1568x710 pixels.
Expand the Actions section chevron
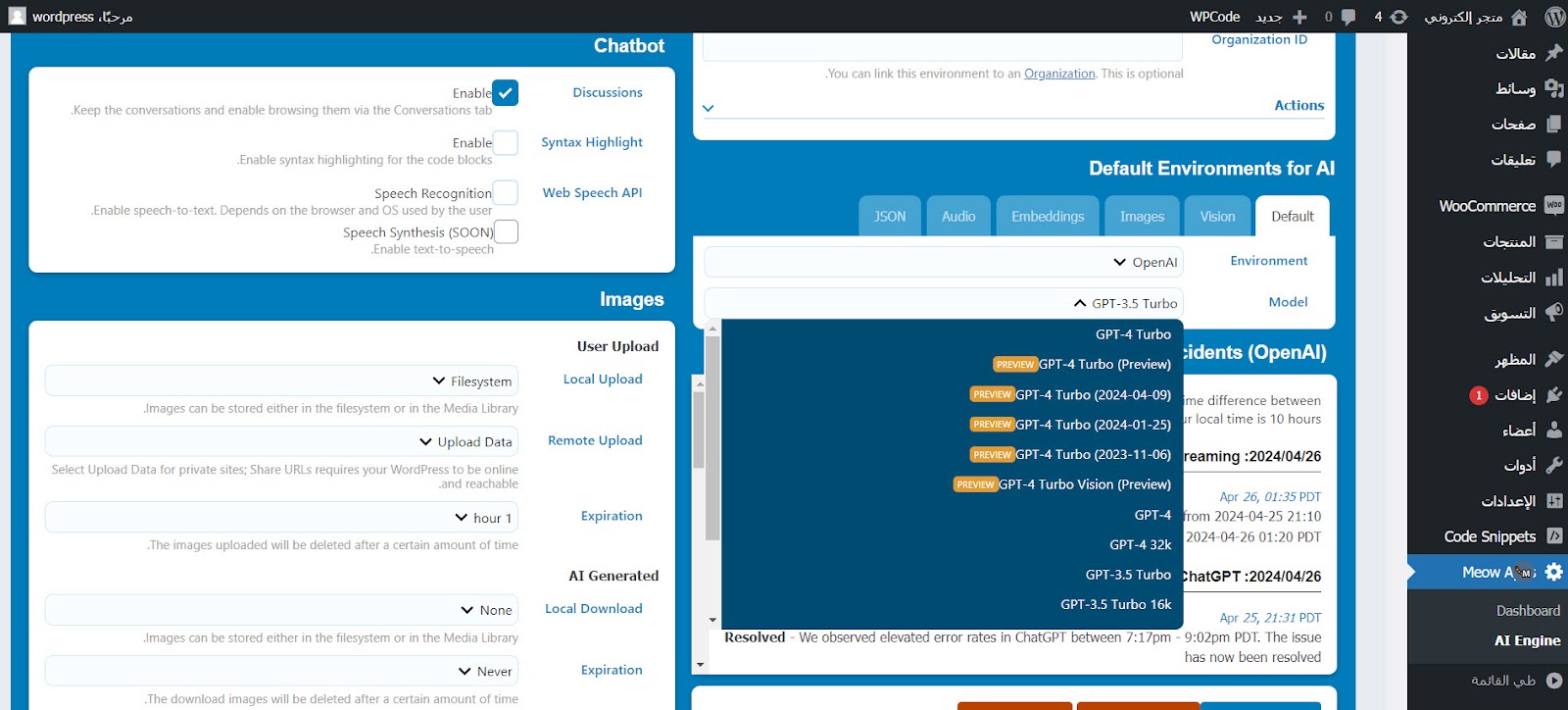tap(709, 108)
